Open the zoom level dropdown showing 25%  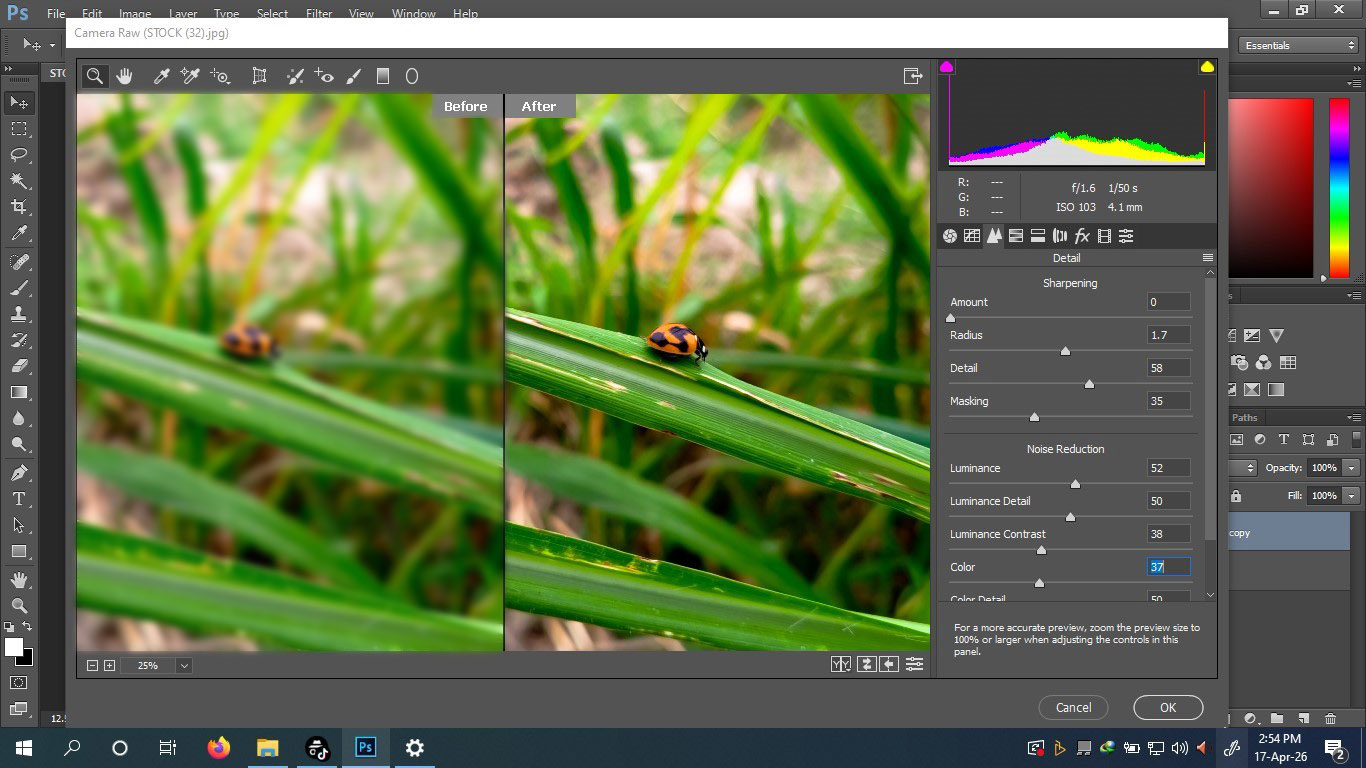click(184, 665)
